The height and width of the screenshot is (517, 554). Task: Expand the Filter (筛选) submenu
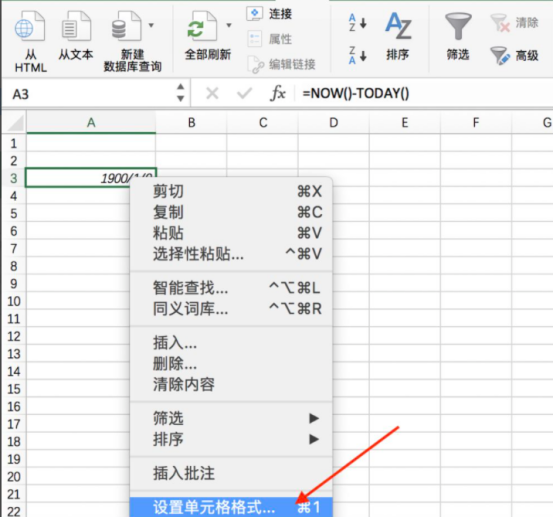point(231,418)
